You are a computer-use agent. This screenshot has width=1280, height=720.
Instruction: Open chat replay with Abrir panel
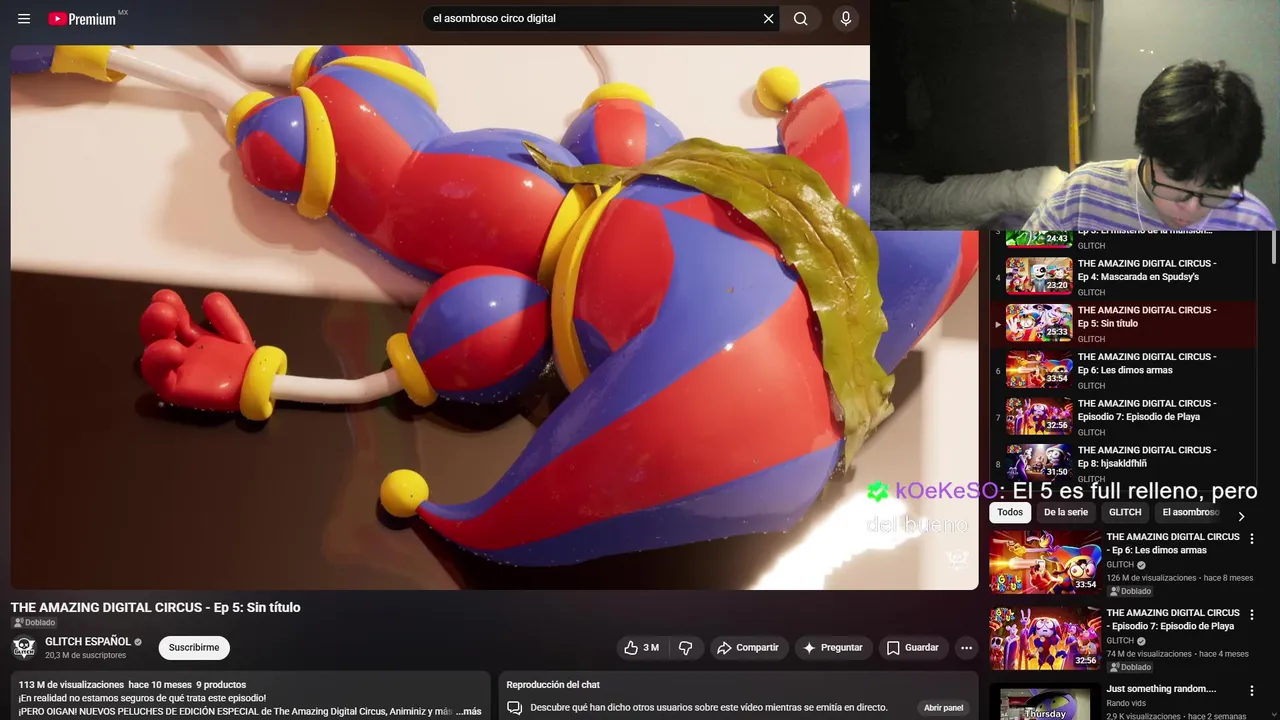point(943,708)
